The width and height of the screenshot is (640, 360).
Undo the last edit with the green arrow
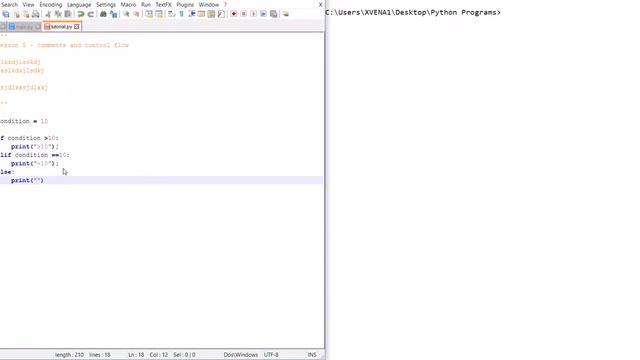[81, 14]
